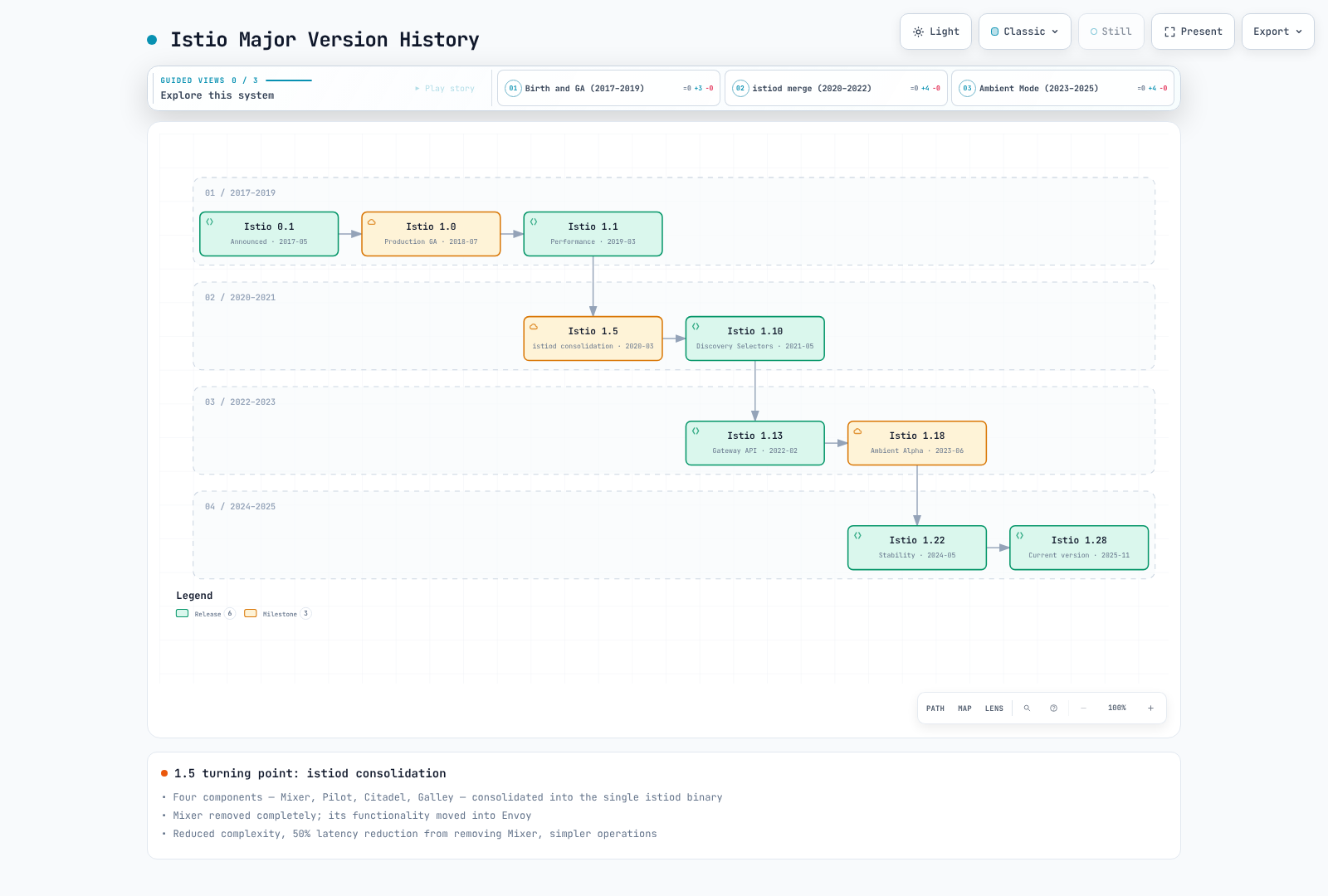1328x896 pixels.
Task: Select the Istio 1.5 istiod consolidation node
Action: [593, 338]
